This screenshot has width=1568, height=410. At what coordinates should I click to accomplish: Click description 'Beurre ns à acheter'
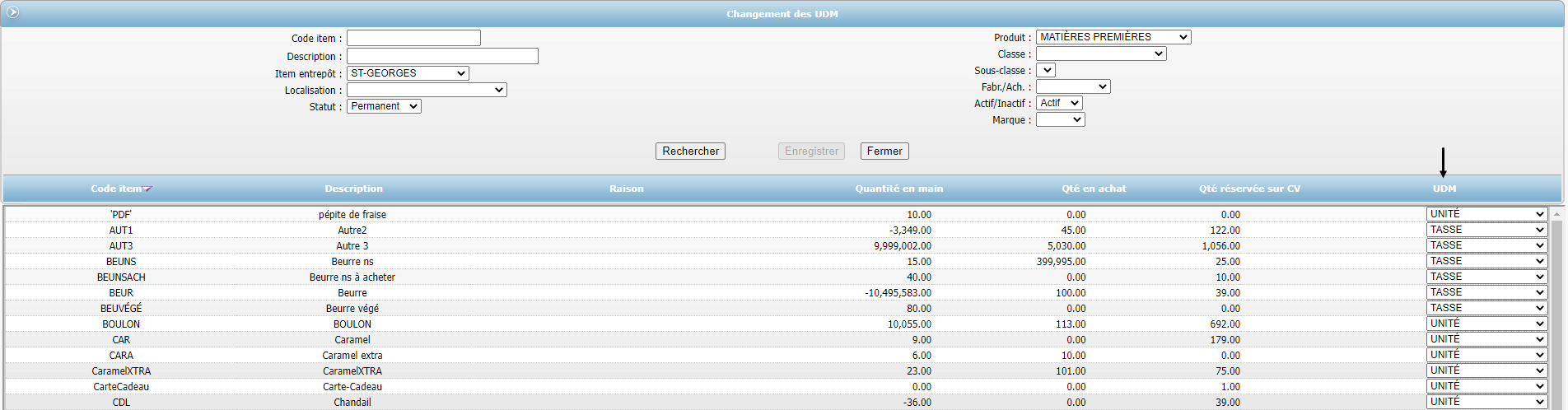pos(352,277)
